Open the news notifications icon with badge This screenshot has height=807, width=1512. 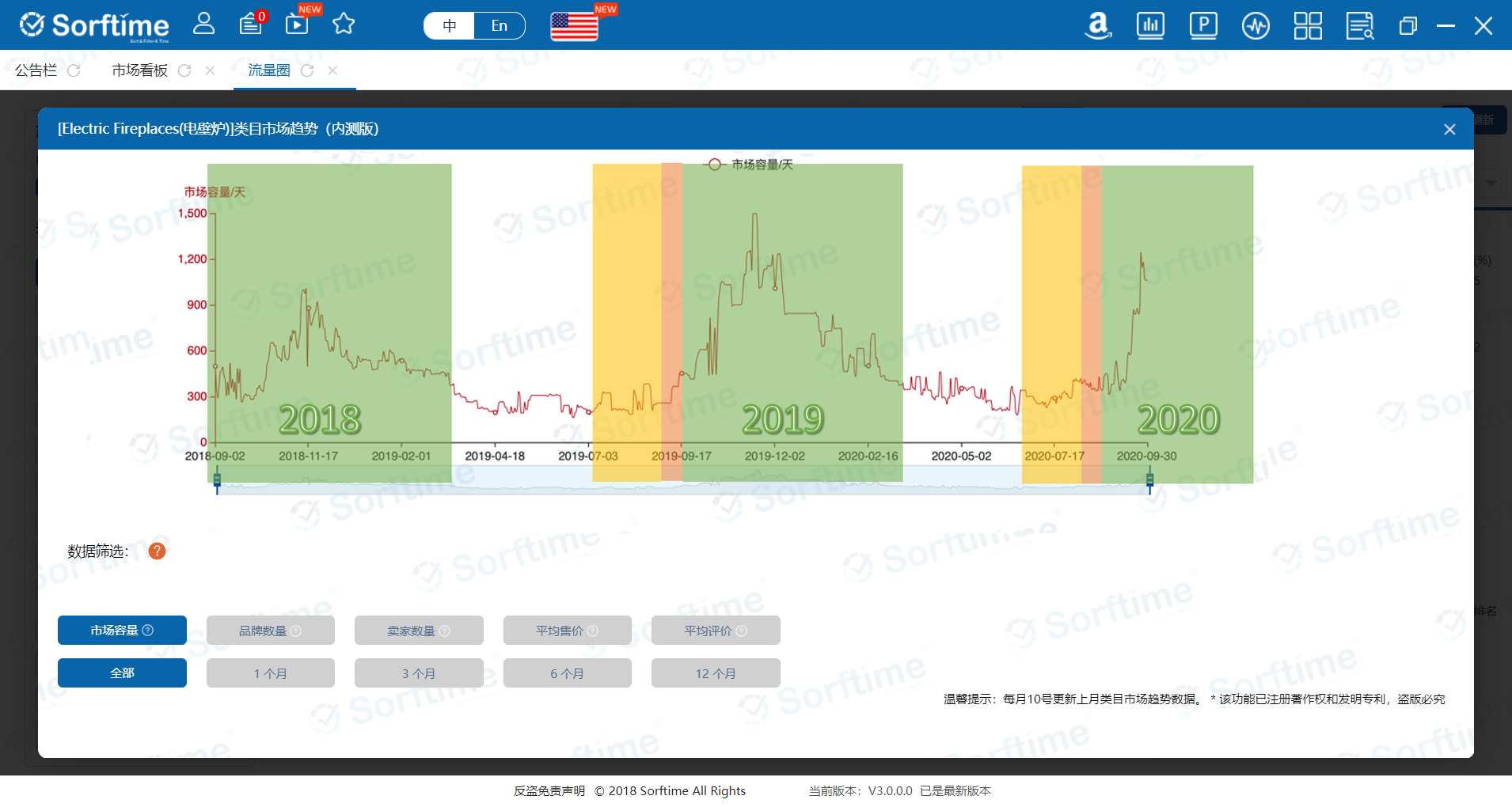(253, 23)
